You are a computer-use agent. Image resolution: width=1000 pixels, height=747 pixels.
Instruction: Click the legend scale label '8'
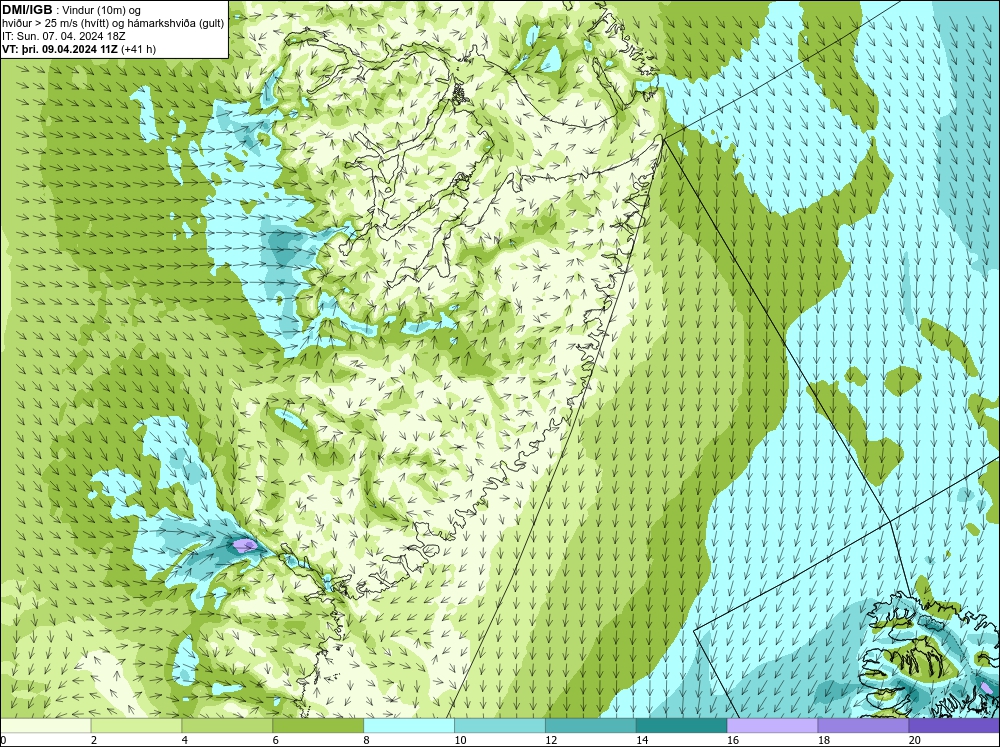(x=367, y=740)
